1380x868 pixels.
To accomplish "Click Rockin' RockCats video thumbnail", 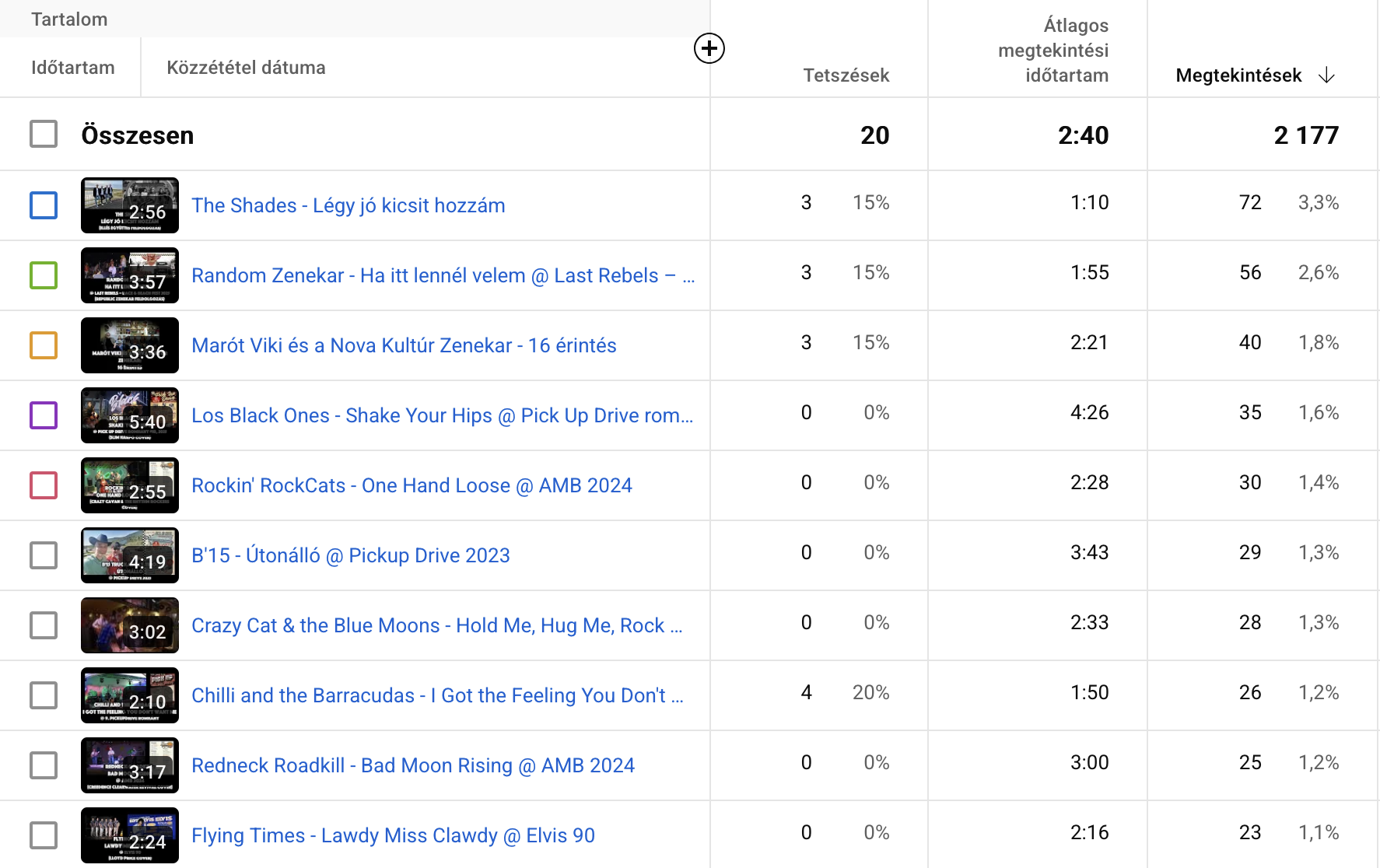I will [129, 485].
